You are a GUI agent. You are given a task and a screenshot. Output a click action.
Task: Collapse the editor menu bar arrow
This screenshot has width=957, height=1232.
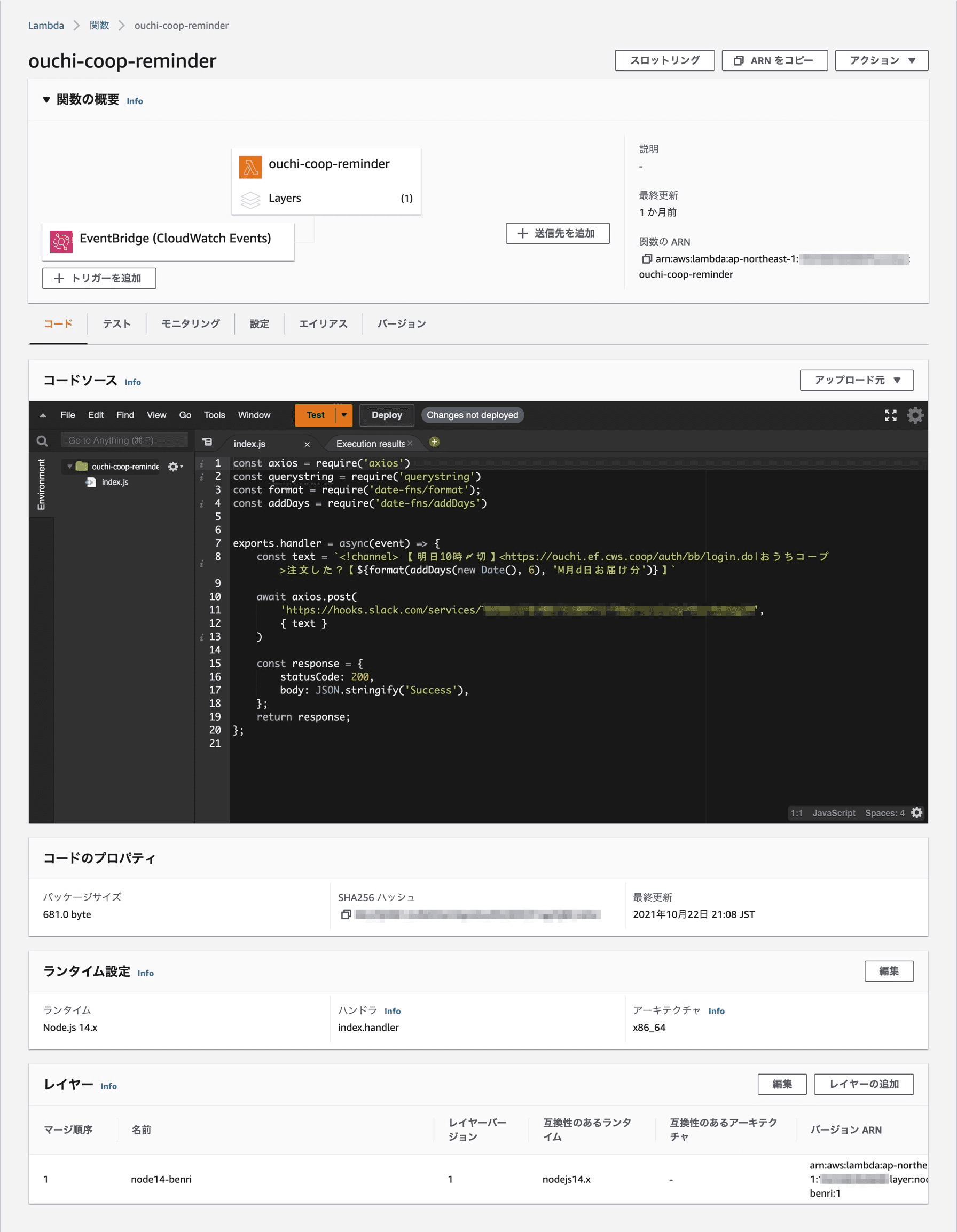click(43, 416)
